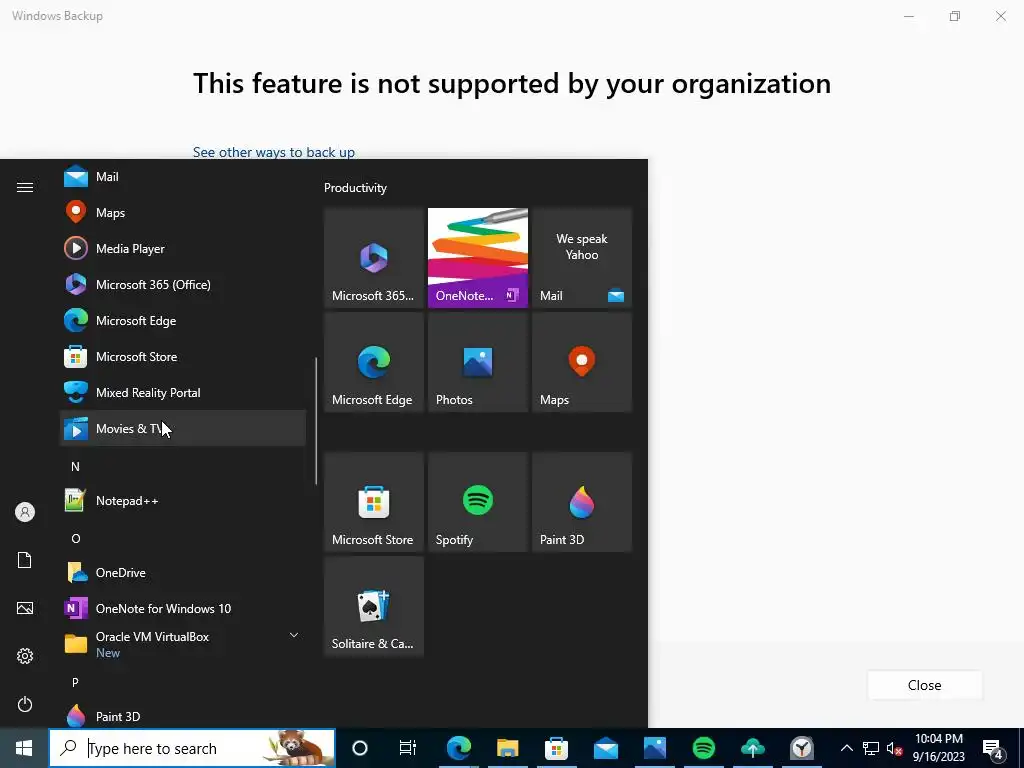Screen dimensions: 1024x768
Task: Open the OneNote tile
Action: coord(478,258)
